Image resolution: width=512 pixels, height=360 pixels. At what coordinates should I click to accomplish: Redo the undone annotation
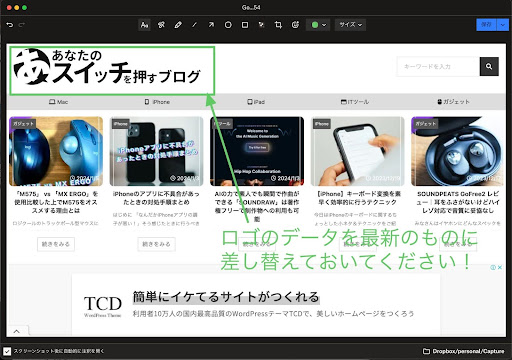[21, 25]
